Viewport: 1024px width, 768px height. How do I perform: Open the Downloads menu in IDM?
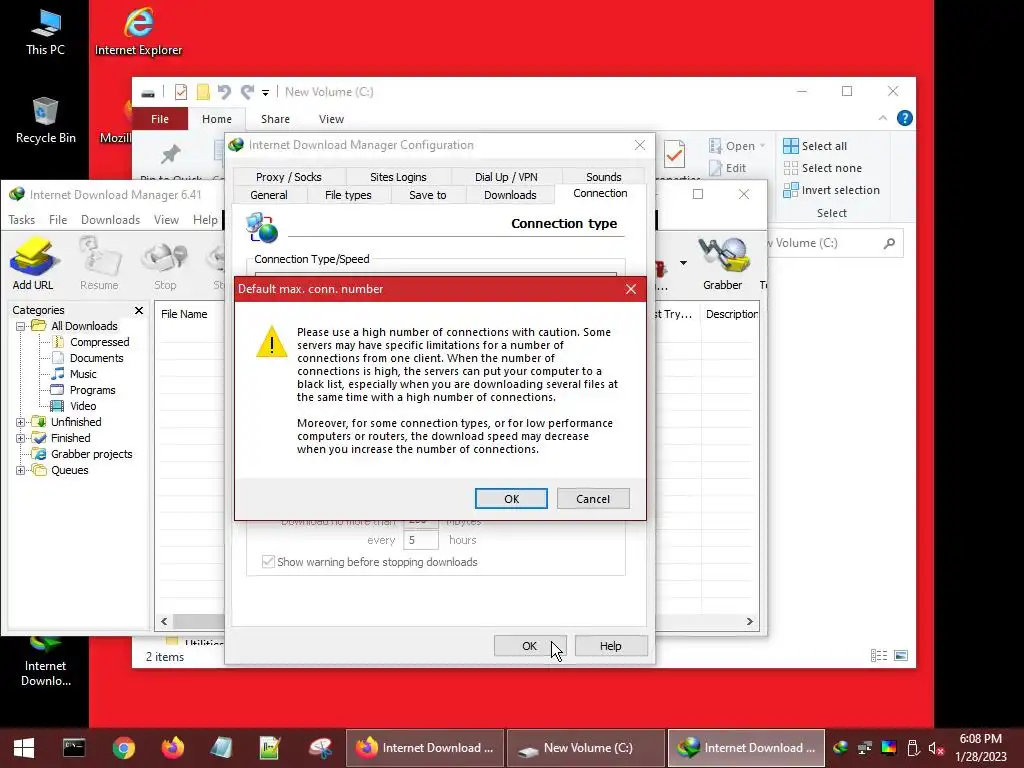110,220
